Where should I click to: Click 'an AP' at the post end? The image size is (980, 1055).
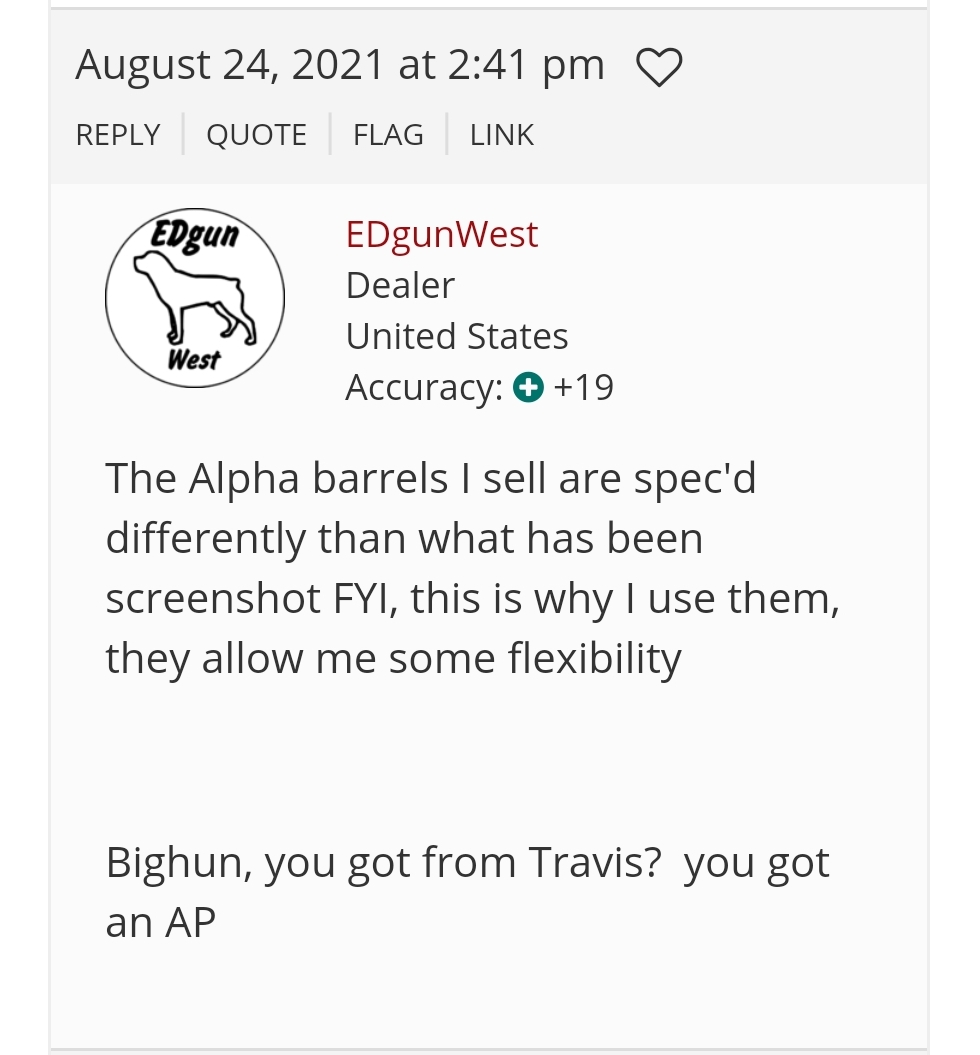[x=161, y=922]
